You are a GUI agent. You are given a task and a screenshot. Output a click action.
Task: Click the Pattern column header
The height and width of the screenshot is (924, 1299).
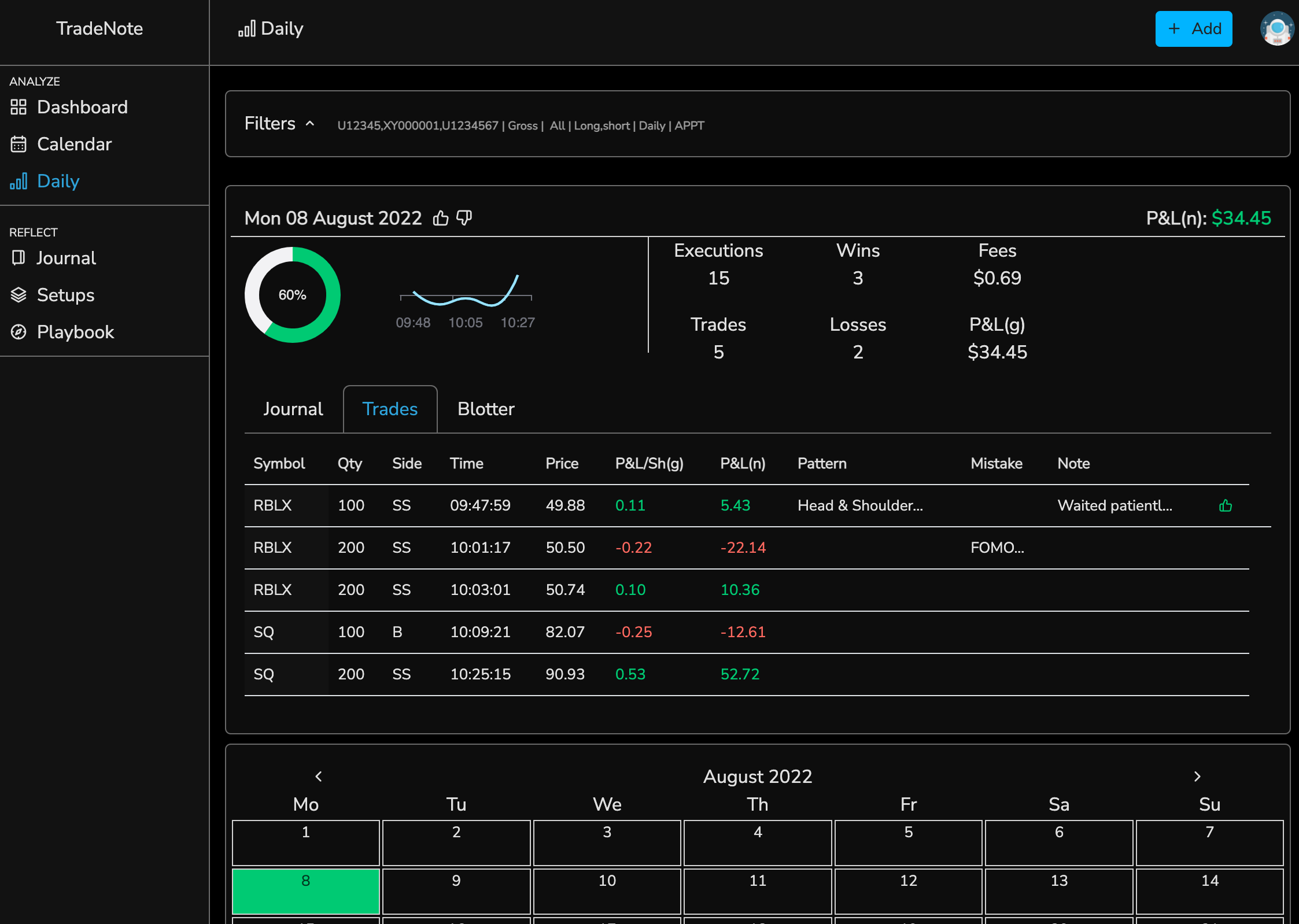[822, 463]
